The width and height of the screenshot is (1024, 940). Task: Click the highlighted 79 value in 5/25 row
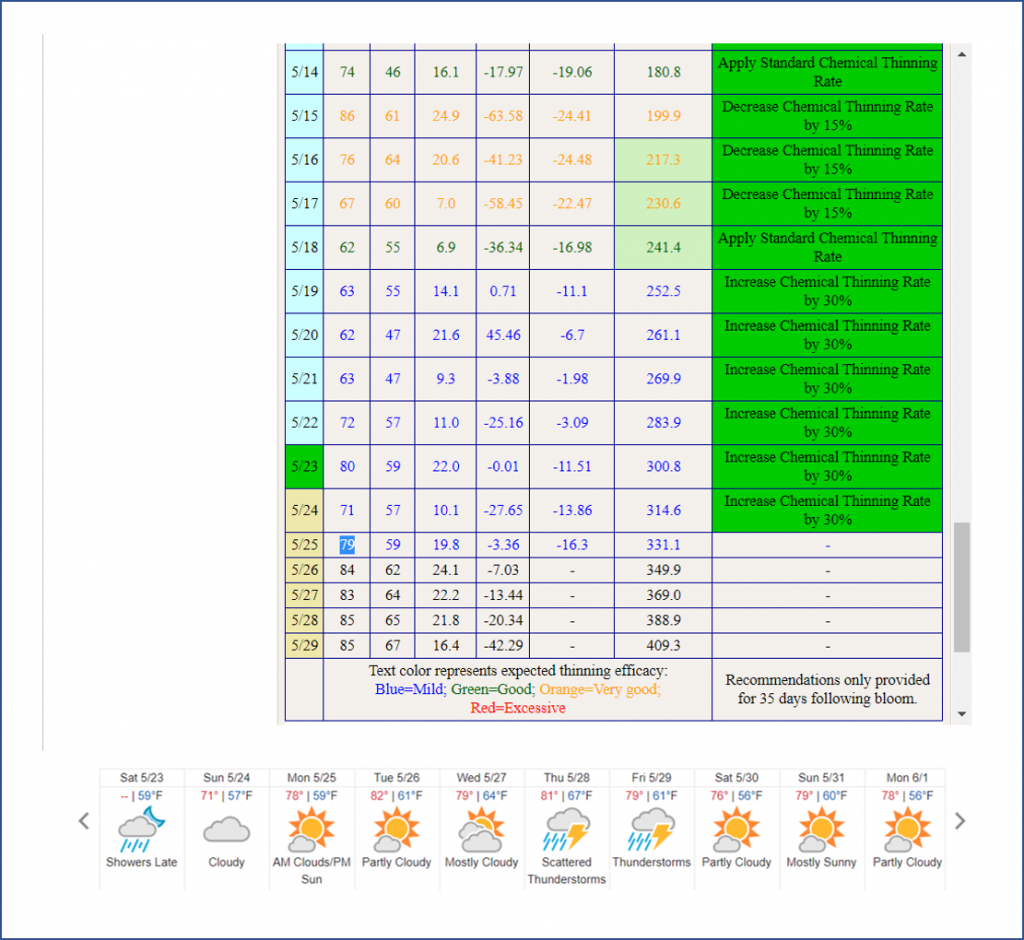(347, 546)
